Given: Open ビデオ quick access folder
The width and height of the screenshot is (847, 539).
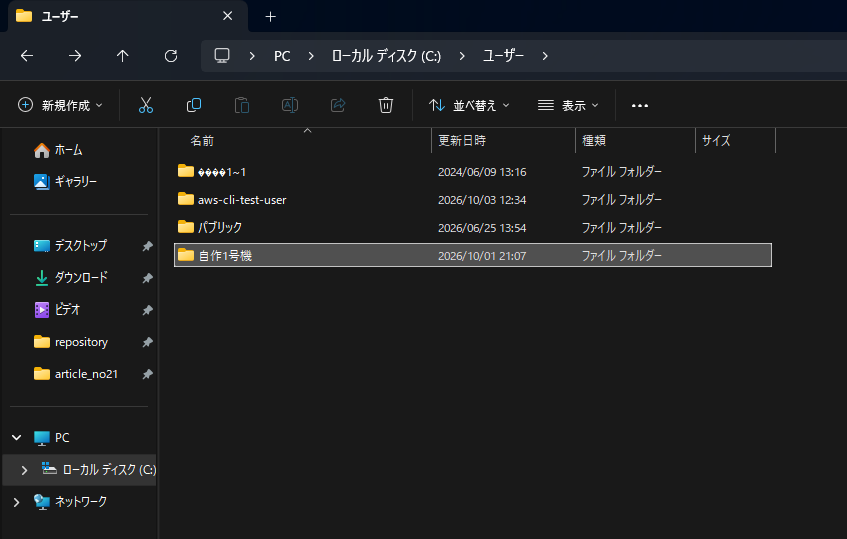Looking at the screenshot, I should click(67, 309).
